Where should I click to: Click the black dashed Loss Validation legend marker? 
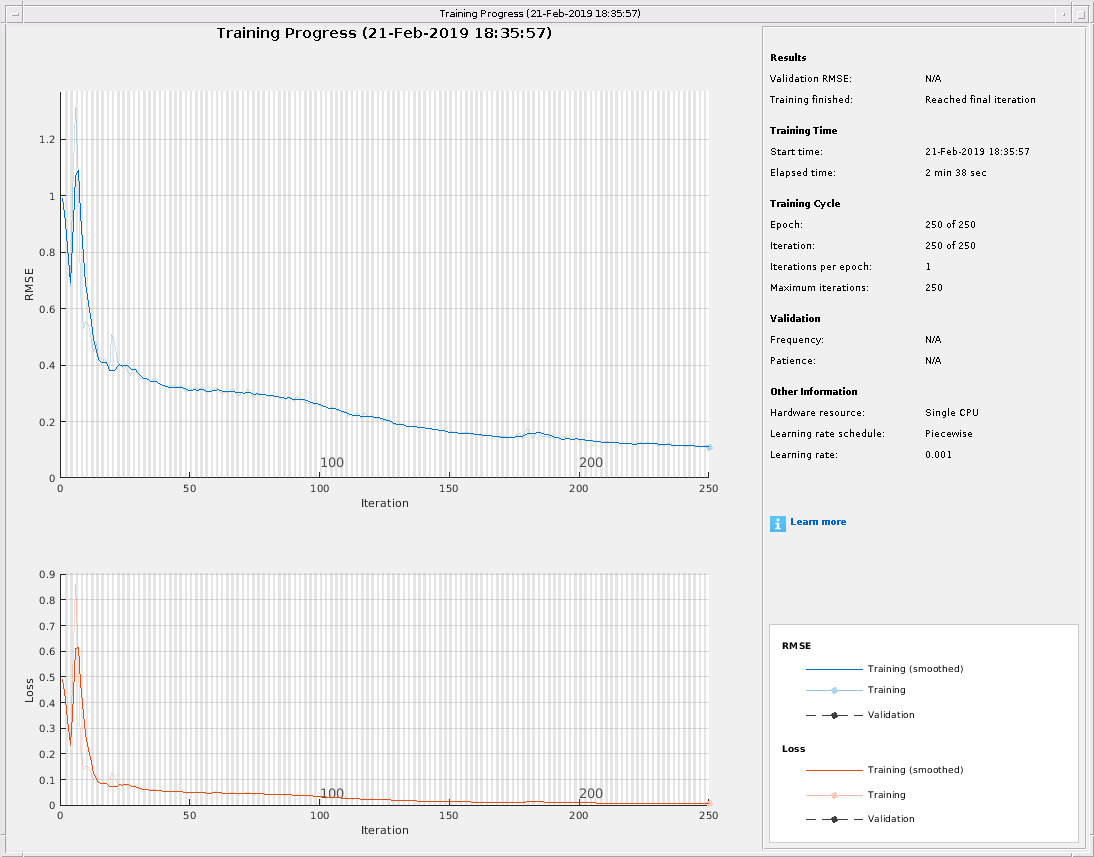coord(834,819)
